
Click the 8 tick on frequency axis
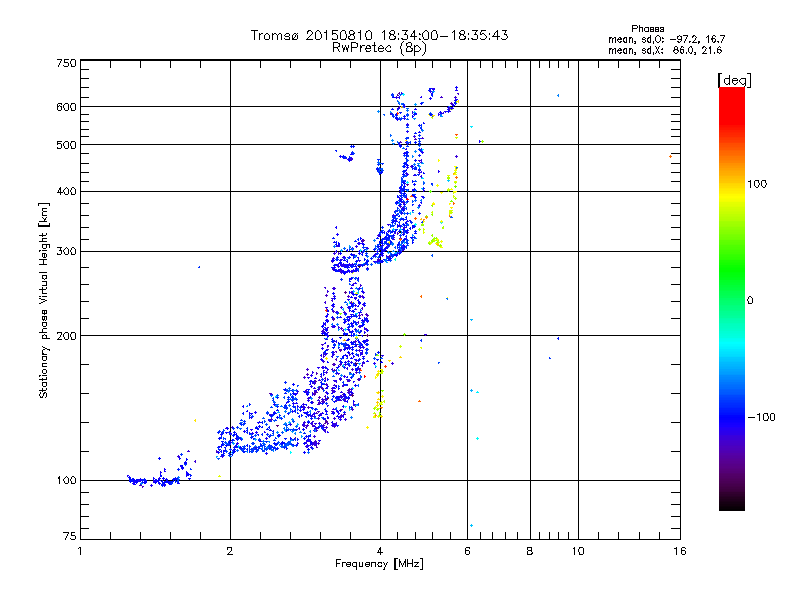[x=530, y=551]
